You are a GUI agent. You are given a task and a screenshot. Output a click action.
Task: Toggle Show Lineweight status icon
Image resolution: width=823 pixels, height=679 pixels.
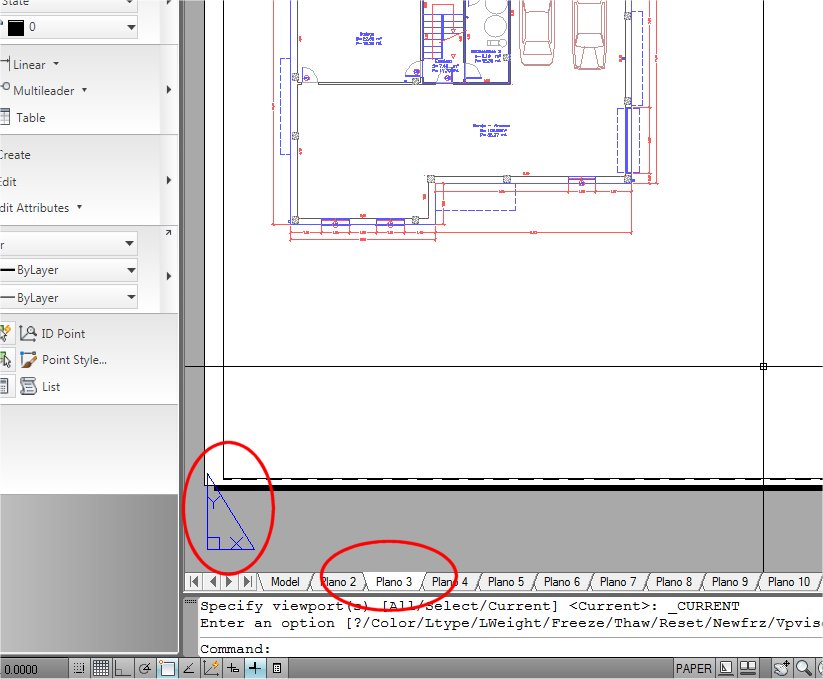pos(255,668)
